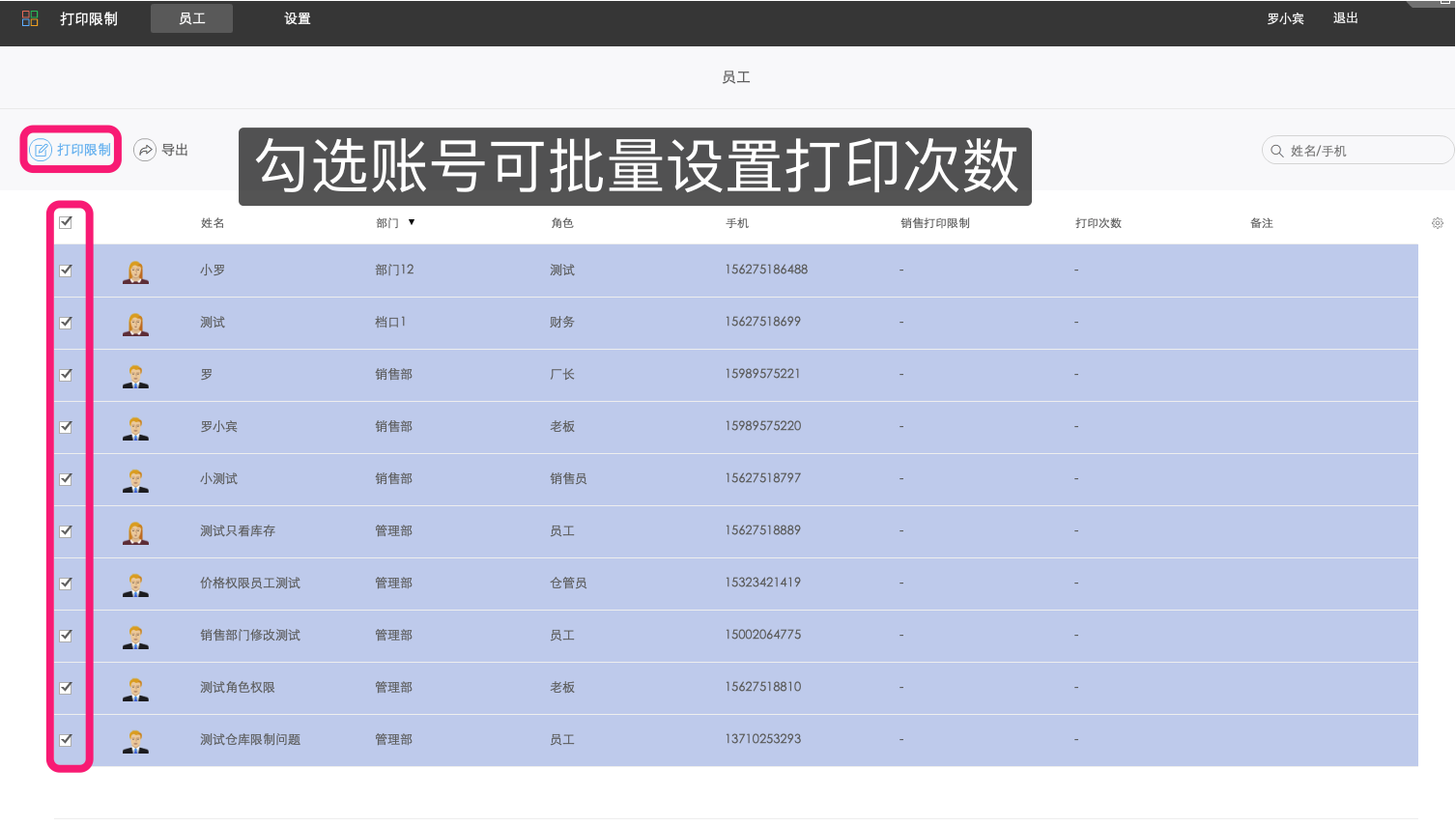Viewport: 1456px width, 826px height.
Task: Click the avatar of 罗小宾
Action: tap(136, 428)
